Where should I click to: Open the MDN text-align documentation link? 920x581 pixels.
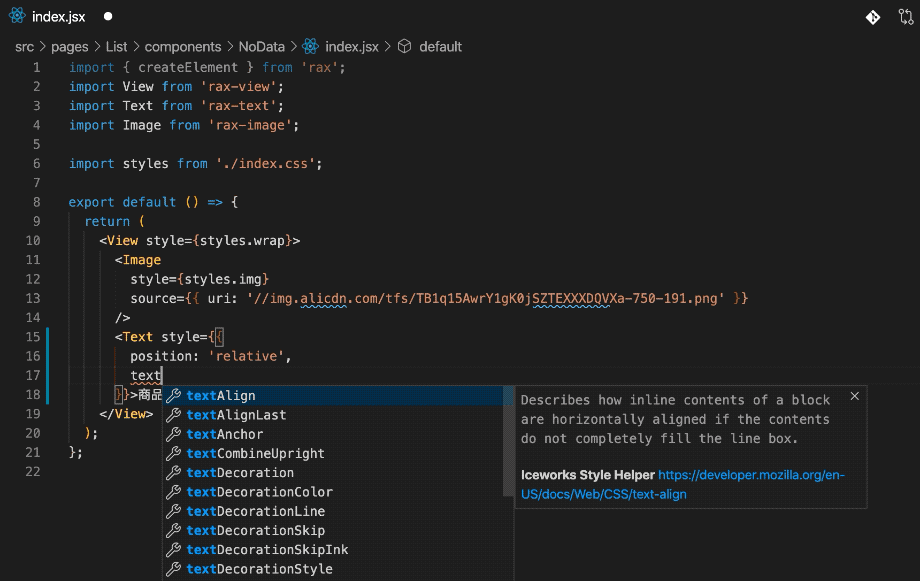tap(682, 485)
